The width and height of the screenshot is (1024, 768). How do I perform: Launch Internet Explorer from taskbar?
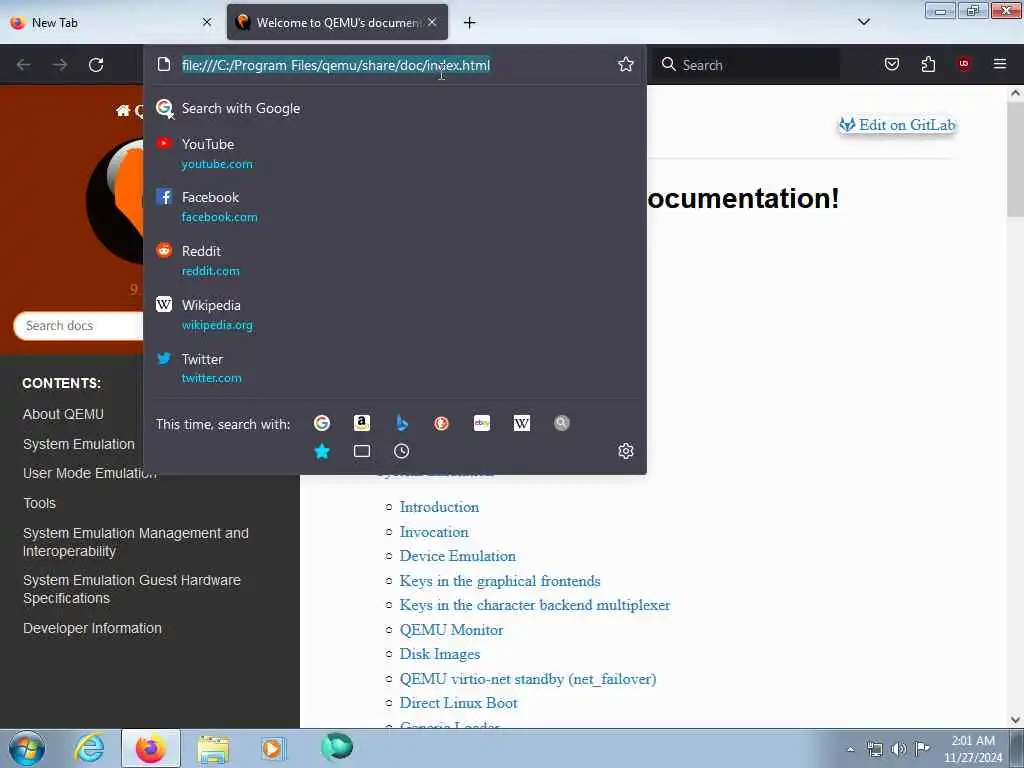click(x=89, y=748)
